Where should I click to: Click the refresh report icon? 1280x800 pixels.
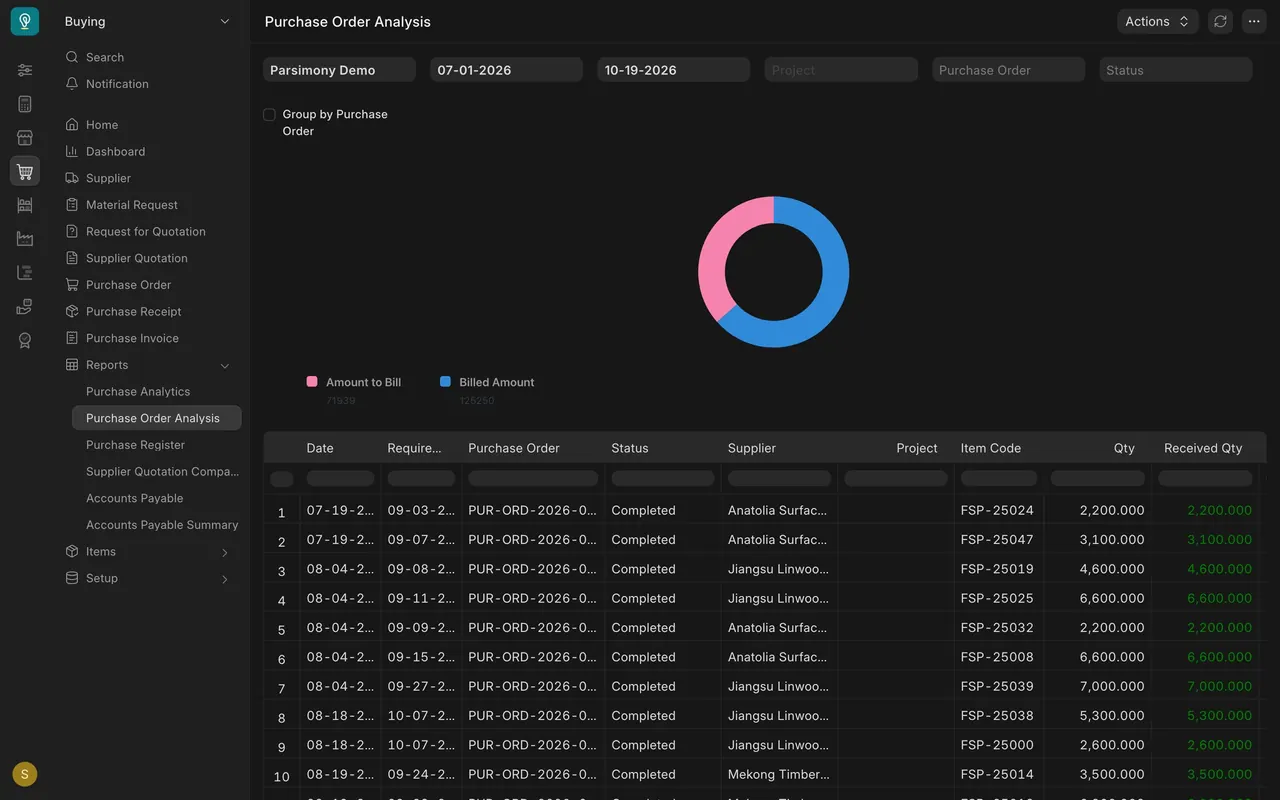coord(1220,21)
